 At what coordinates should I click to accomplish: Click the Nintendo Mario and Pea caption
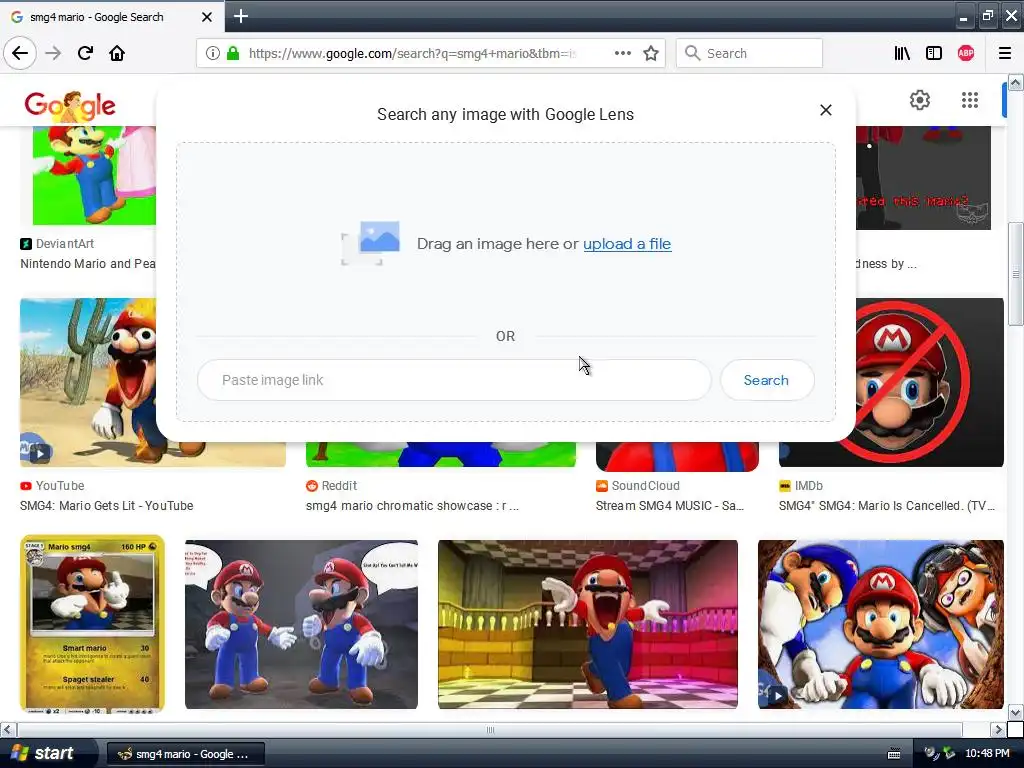88,264
